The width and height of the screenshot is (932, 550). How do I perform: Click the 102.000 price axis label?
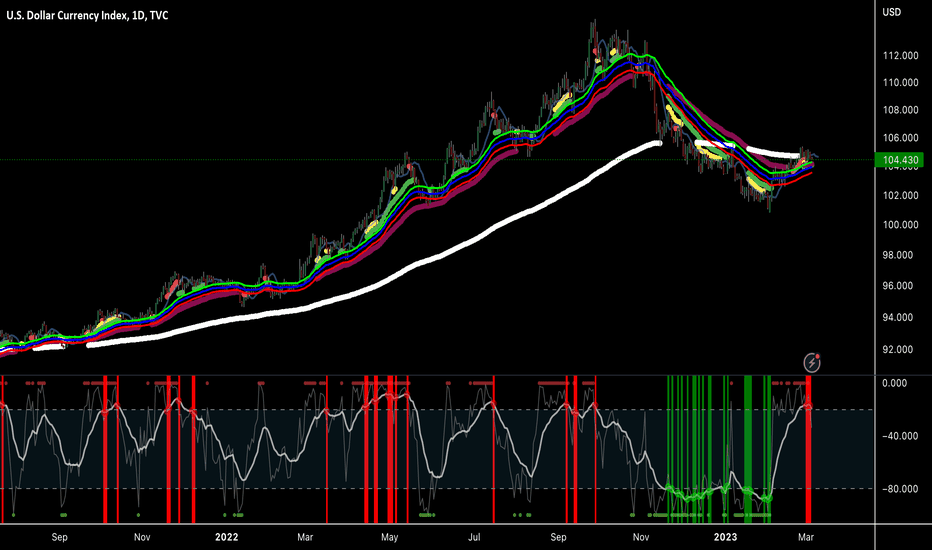point(900,195)
